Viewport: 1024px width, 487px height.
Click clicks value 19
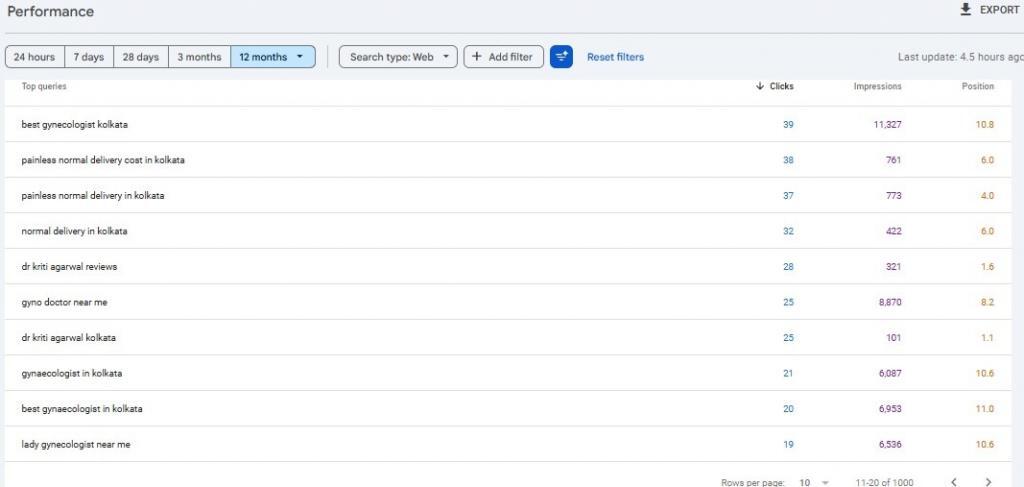(788, 445)
